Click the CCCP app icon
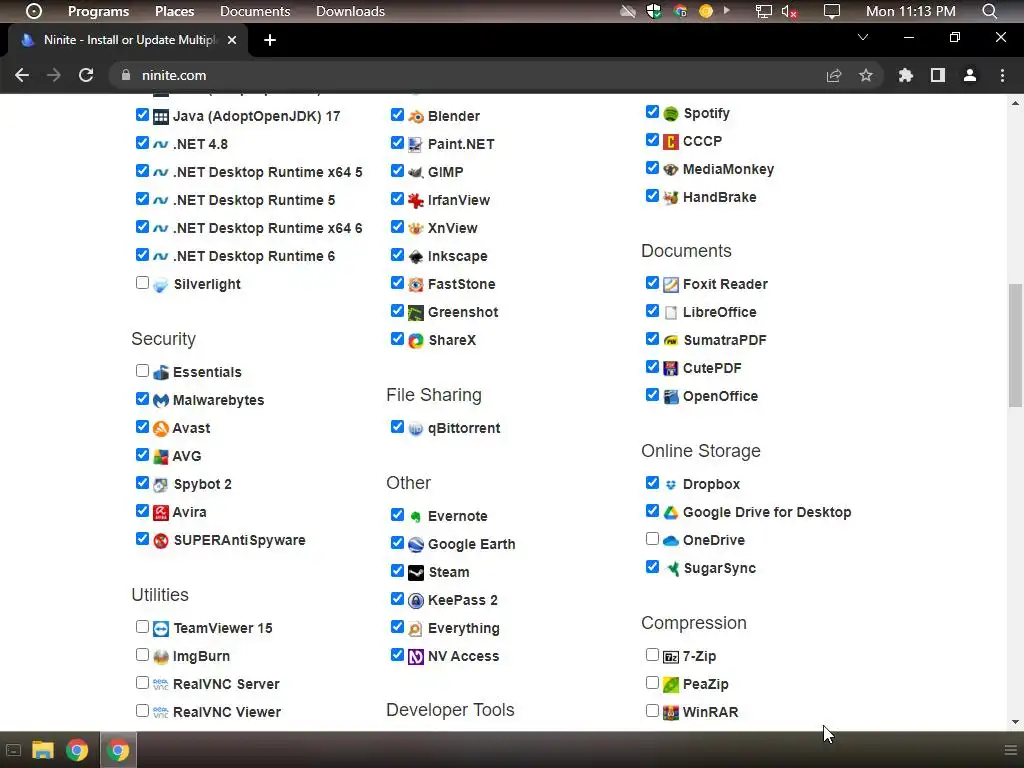The width and height of the screenshot is (1024, 768). tap(671, 142)
